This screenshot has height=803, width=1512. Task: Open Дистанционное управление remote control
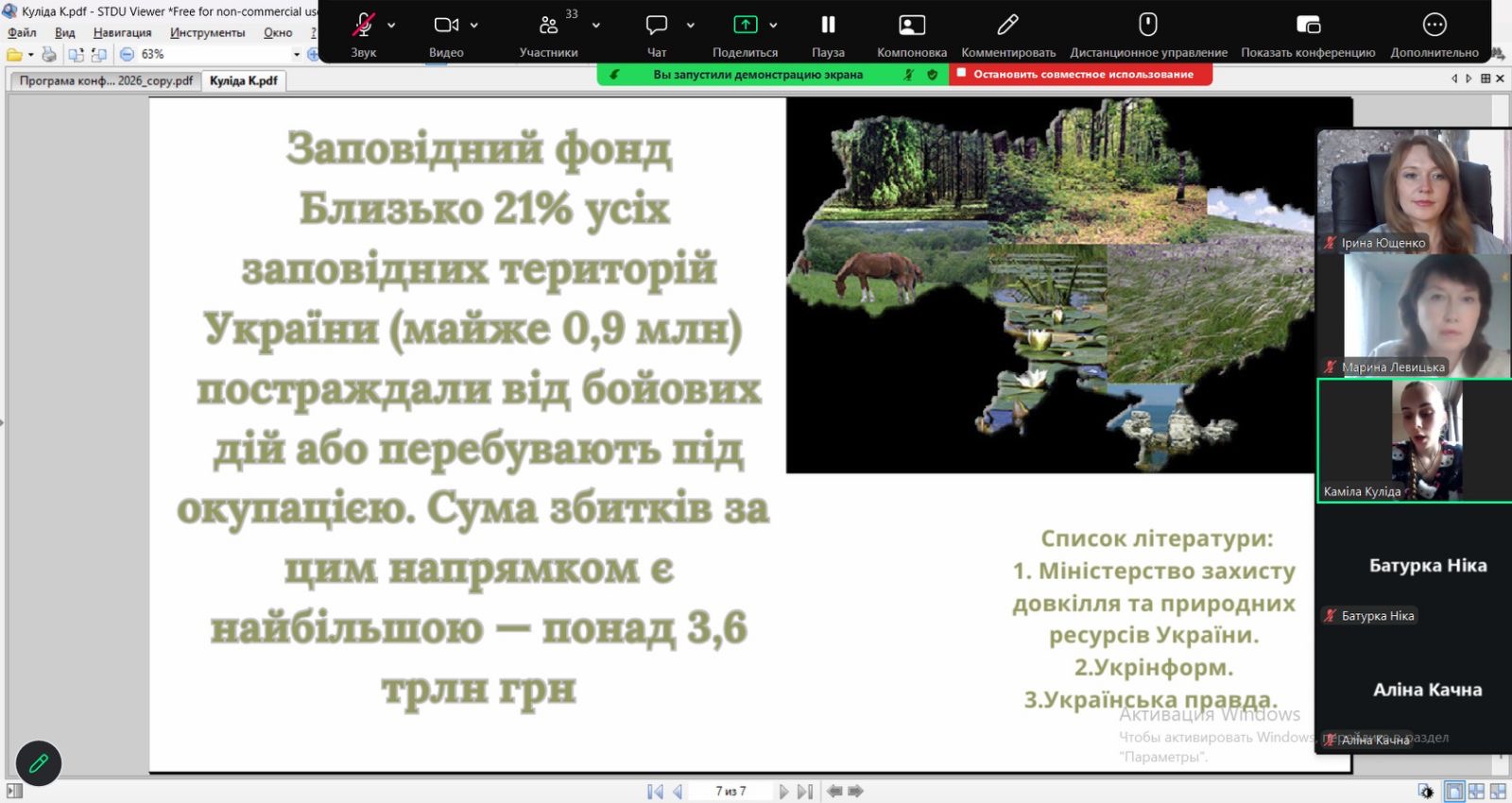pos(1148,26)
